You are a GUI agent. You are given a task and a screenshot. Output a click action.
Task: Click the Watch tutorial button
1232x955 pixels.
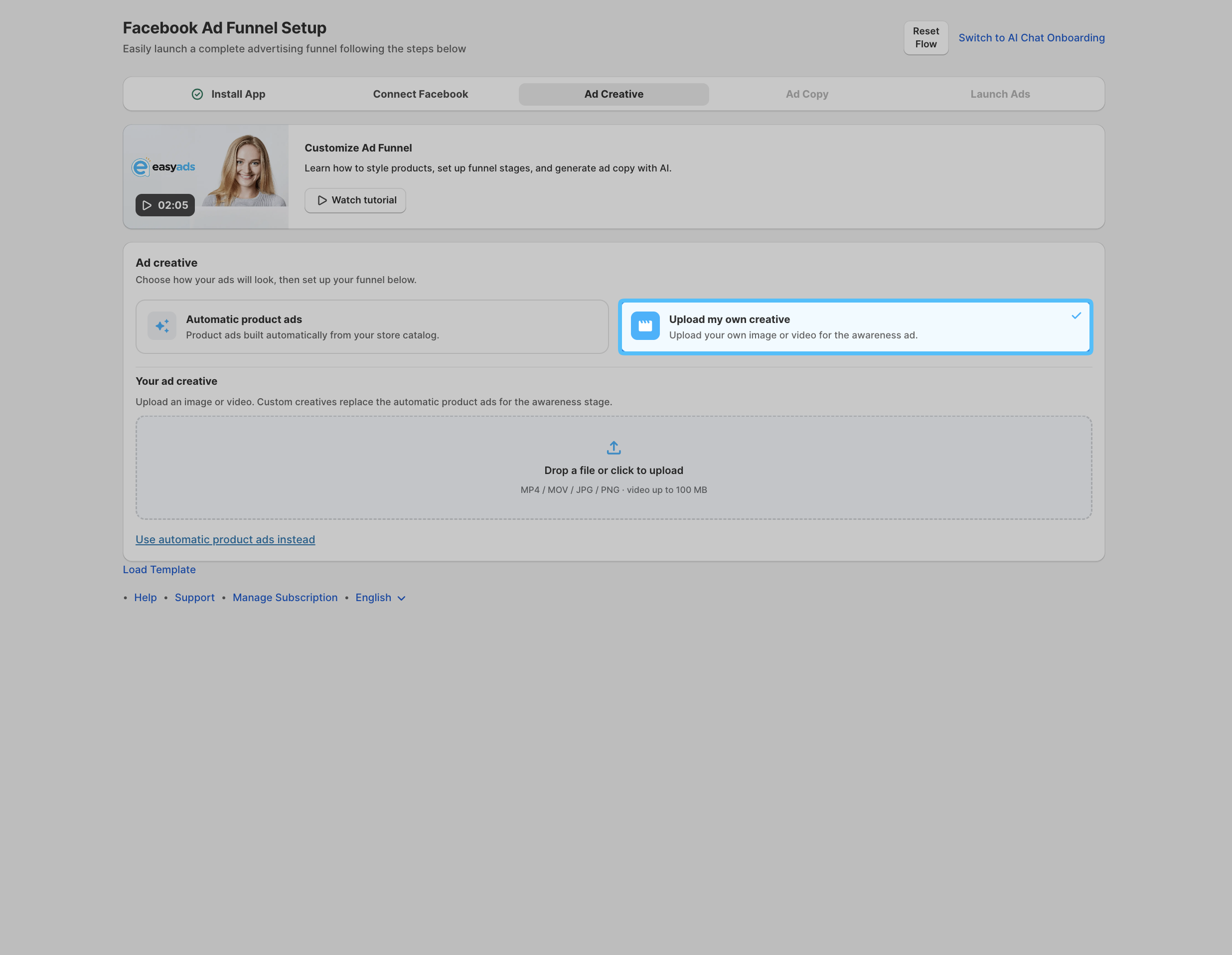[355, 200]
